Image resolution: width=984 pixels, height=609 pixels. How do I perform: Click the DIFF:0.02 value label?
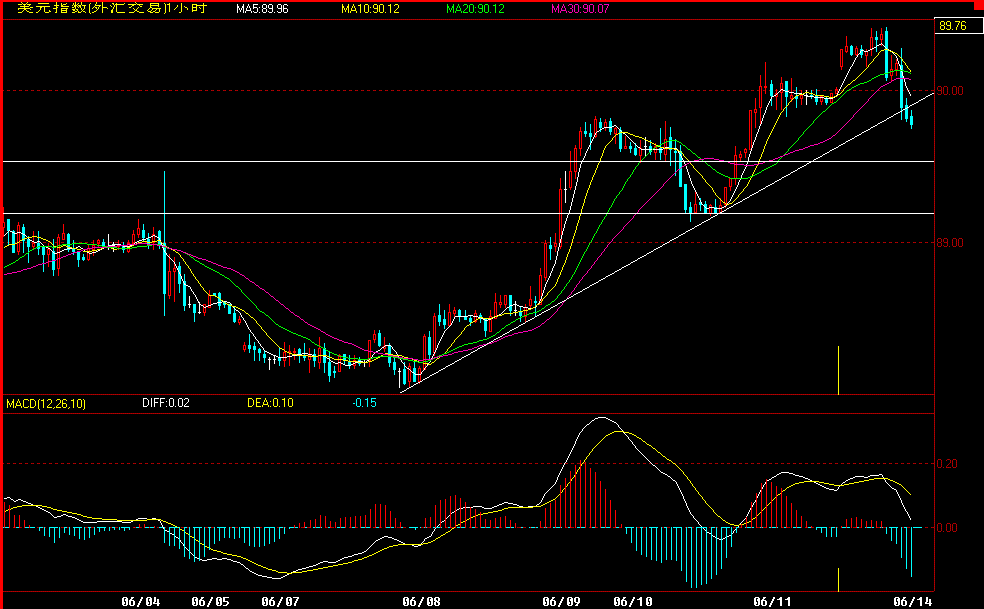tap(164, 404)
